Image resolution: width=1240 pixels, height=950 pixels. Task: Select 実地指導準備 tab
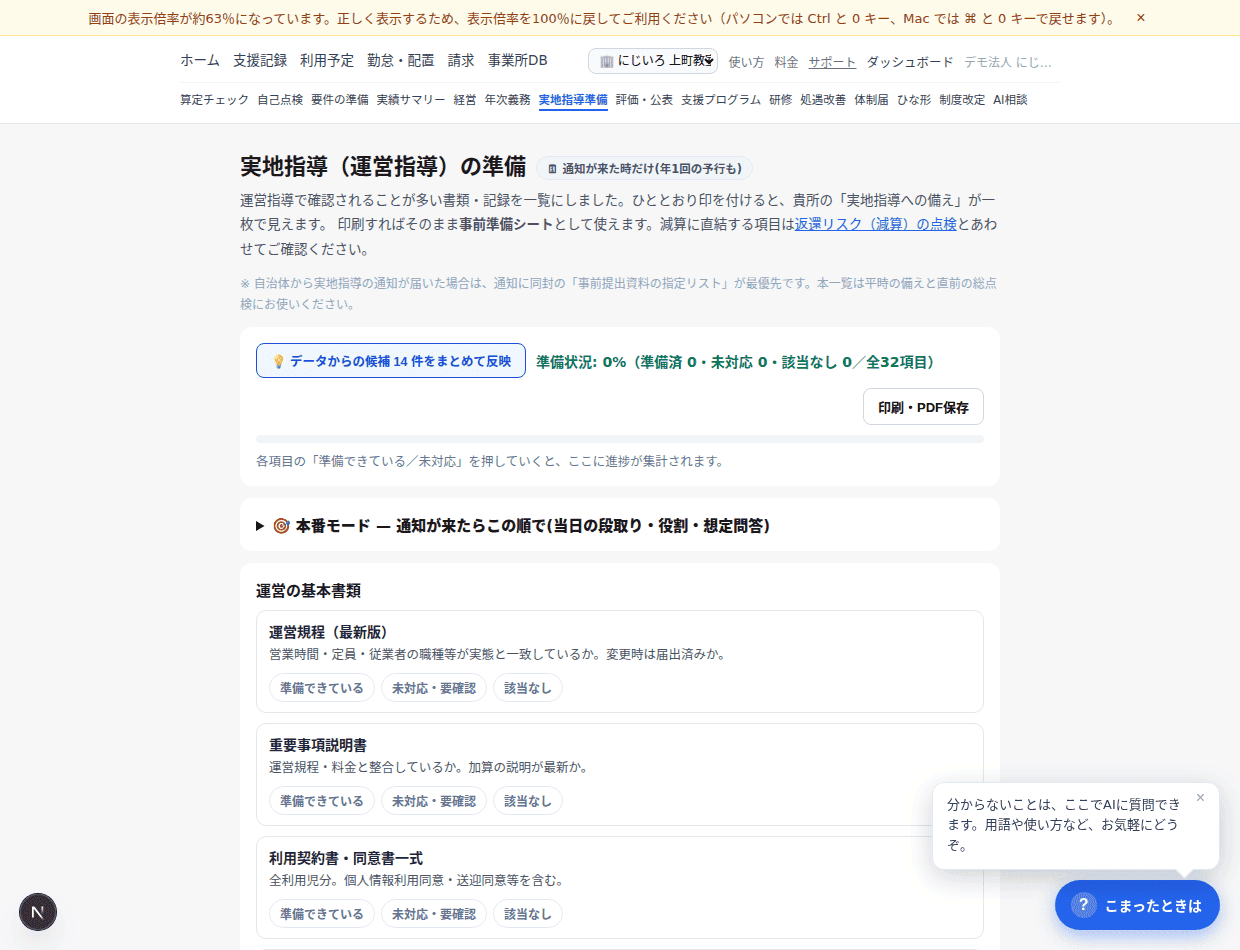573,100
